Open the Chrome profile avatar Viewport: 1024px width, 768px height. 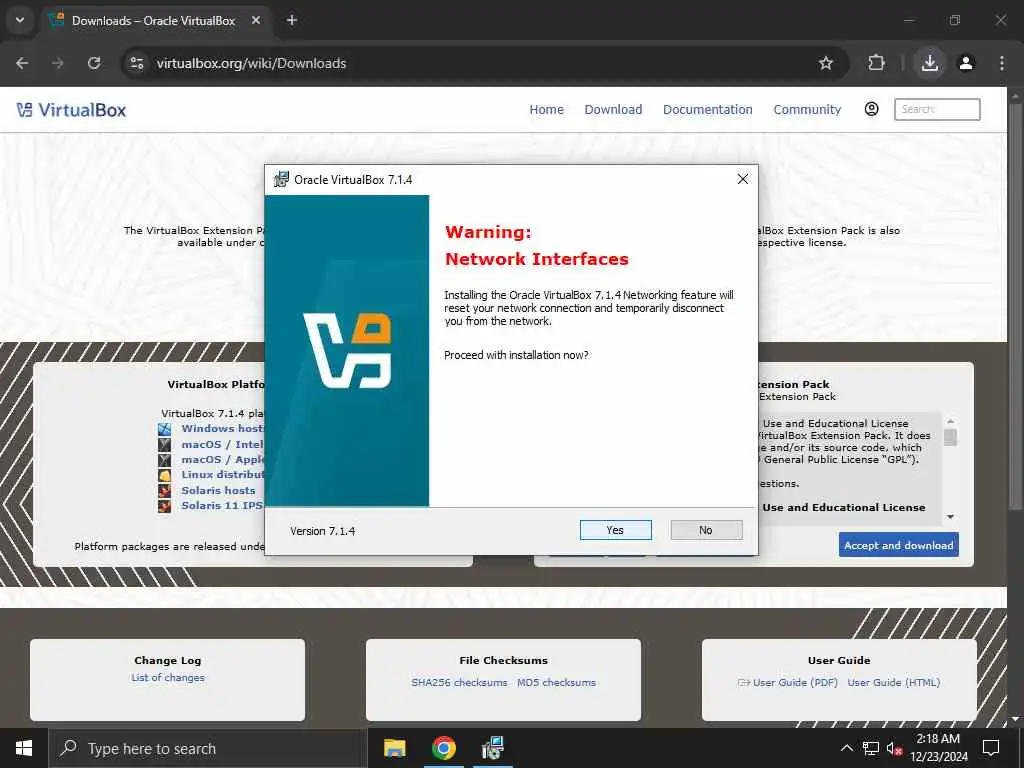[966, 63]
